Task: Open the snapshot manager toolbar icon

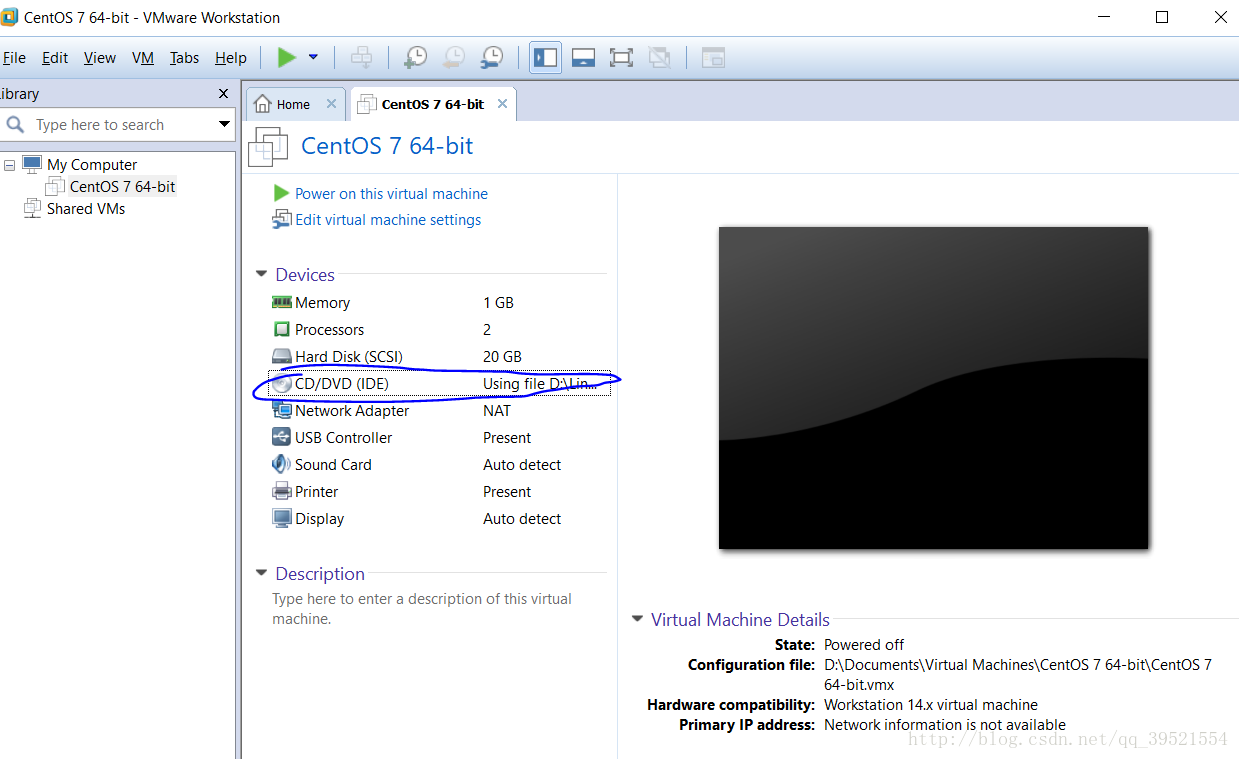Action: coord(492,57)
